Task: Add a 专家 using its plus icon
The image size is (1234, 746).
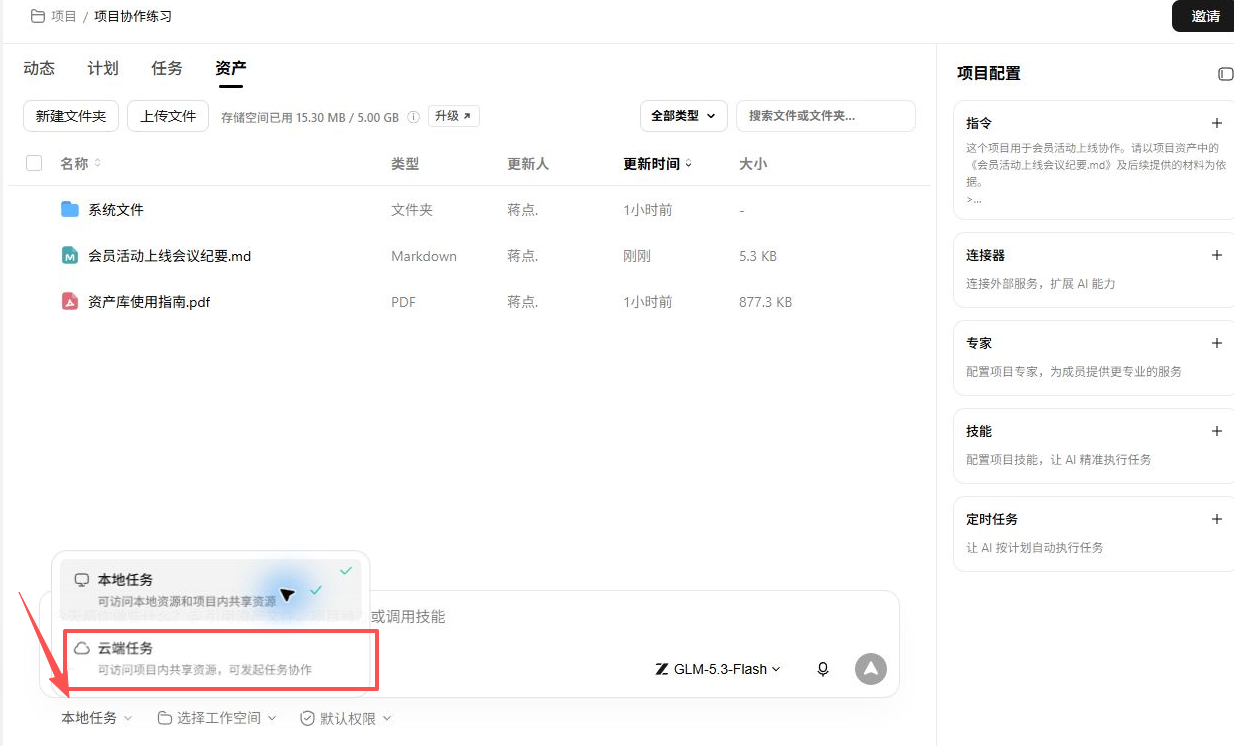Action: [x=1217, y=343]
